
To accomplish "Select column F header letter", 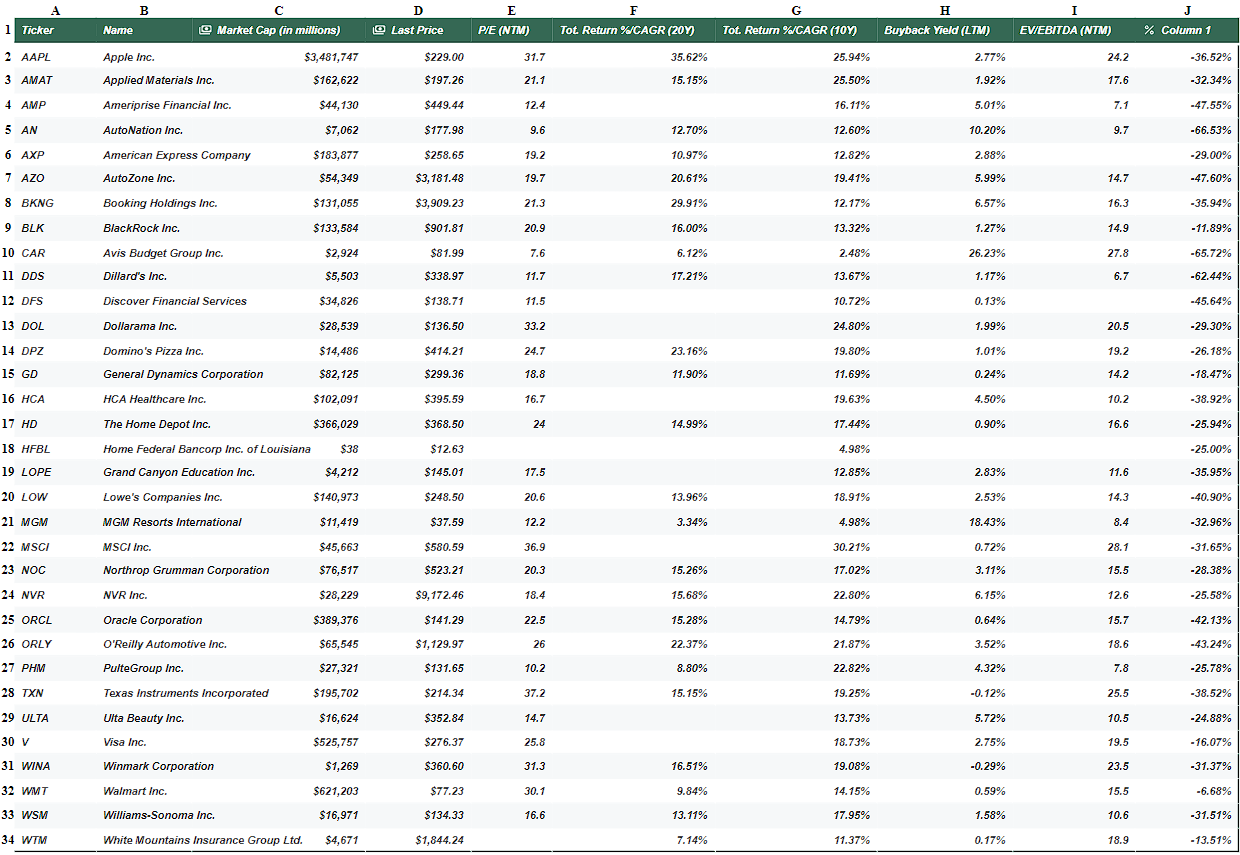I will coord(634,9).
